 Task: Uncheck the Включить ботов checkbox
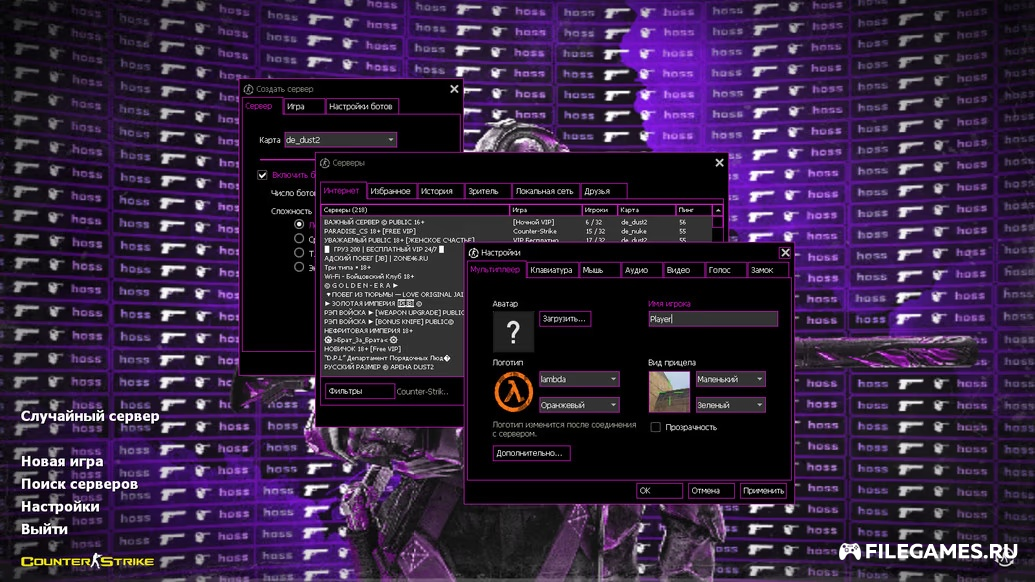tap(262, 175)
